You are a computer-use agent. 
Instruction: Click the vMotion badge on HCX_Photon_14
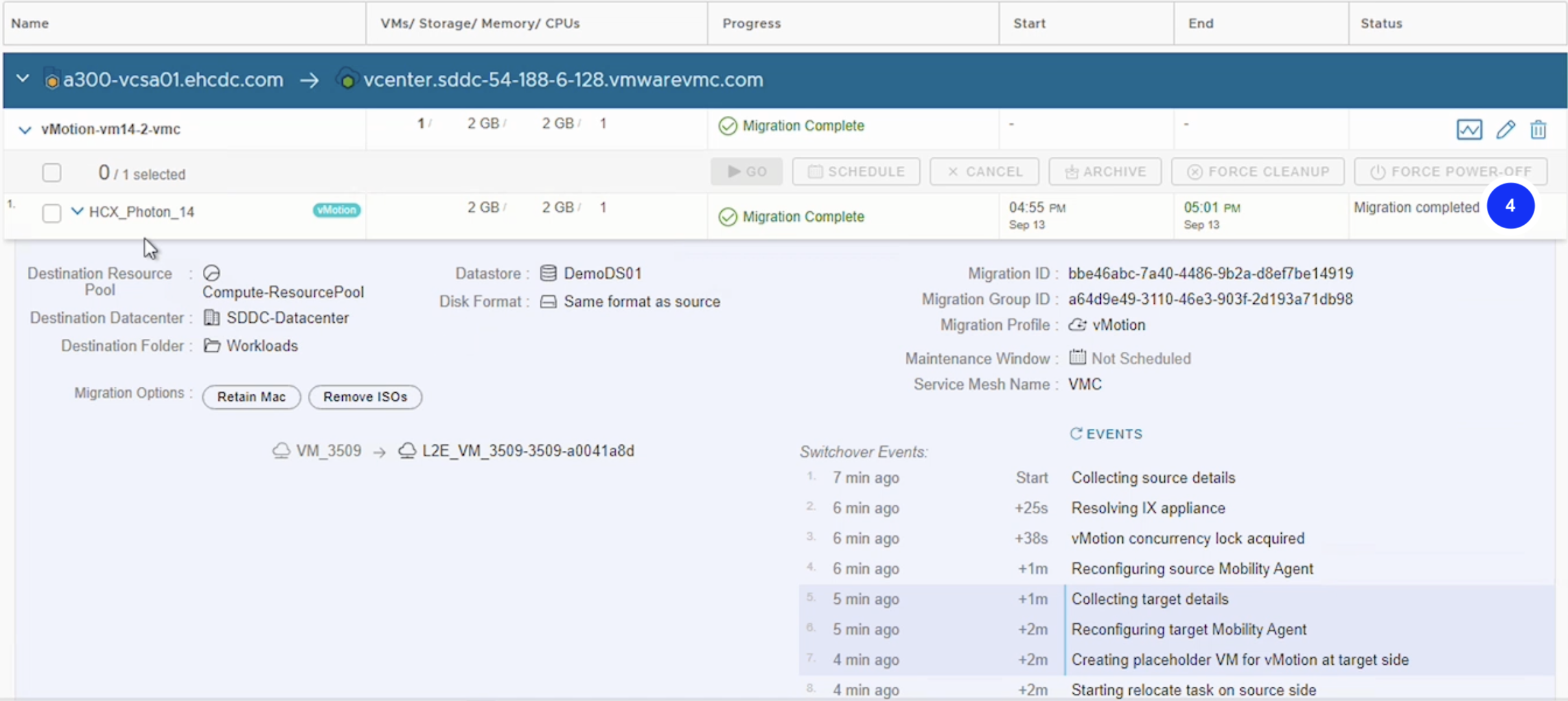point(336,210)
